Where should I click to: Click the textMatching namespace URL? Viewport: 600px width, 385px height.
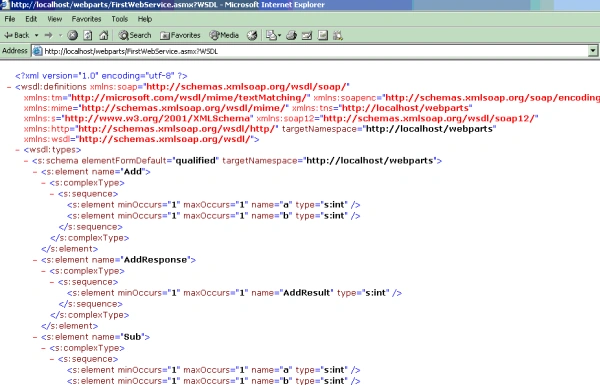(189, 98)
